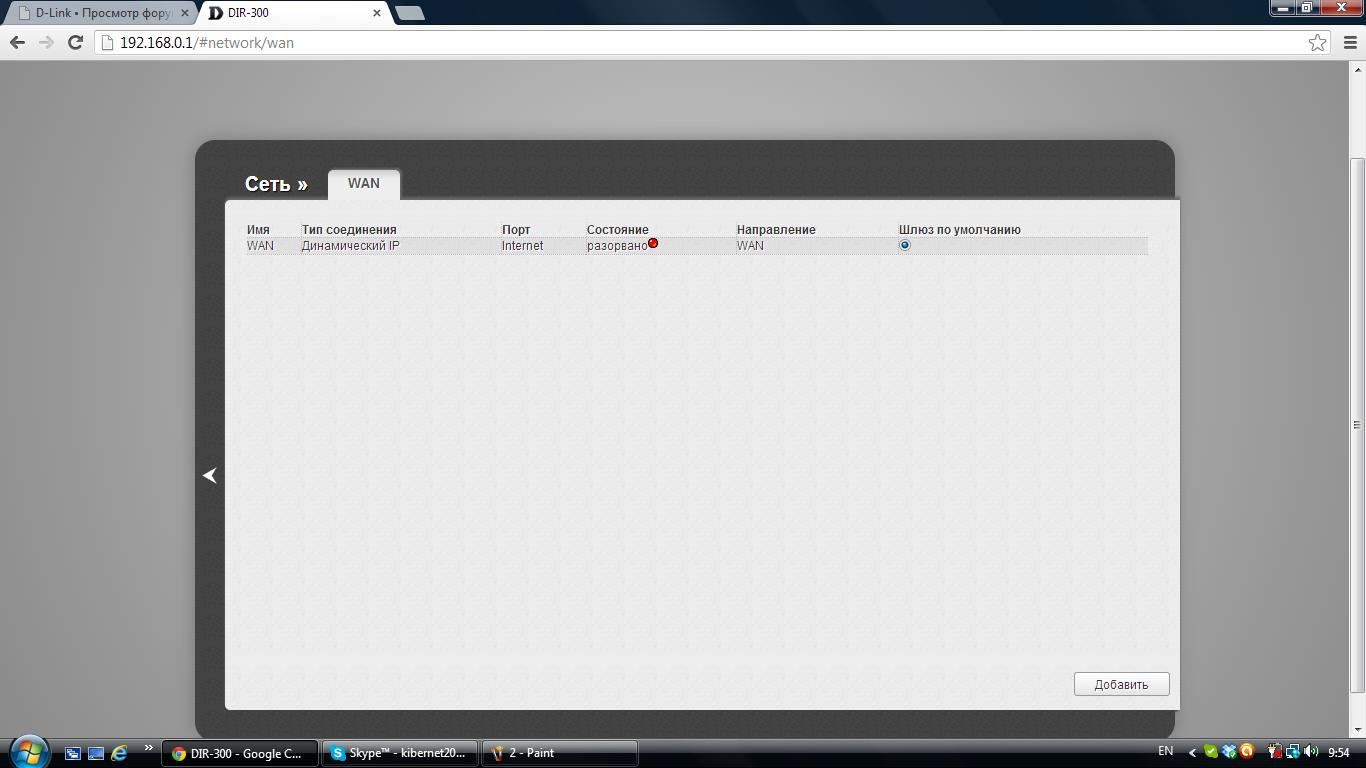Click the Show Desktop quick launch icon
The image size is (1366, 768).
[x=96, y=753]
